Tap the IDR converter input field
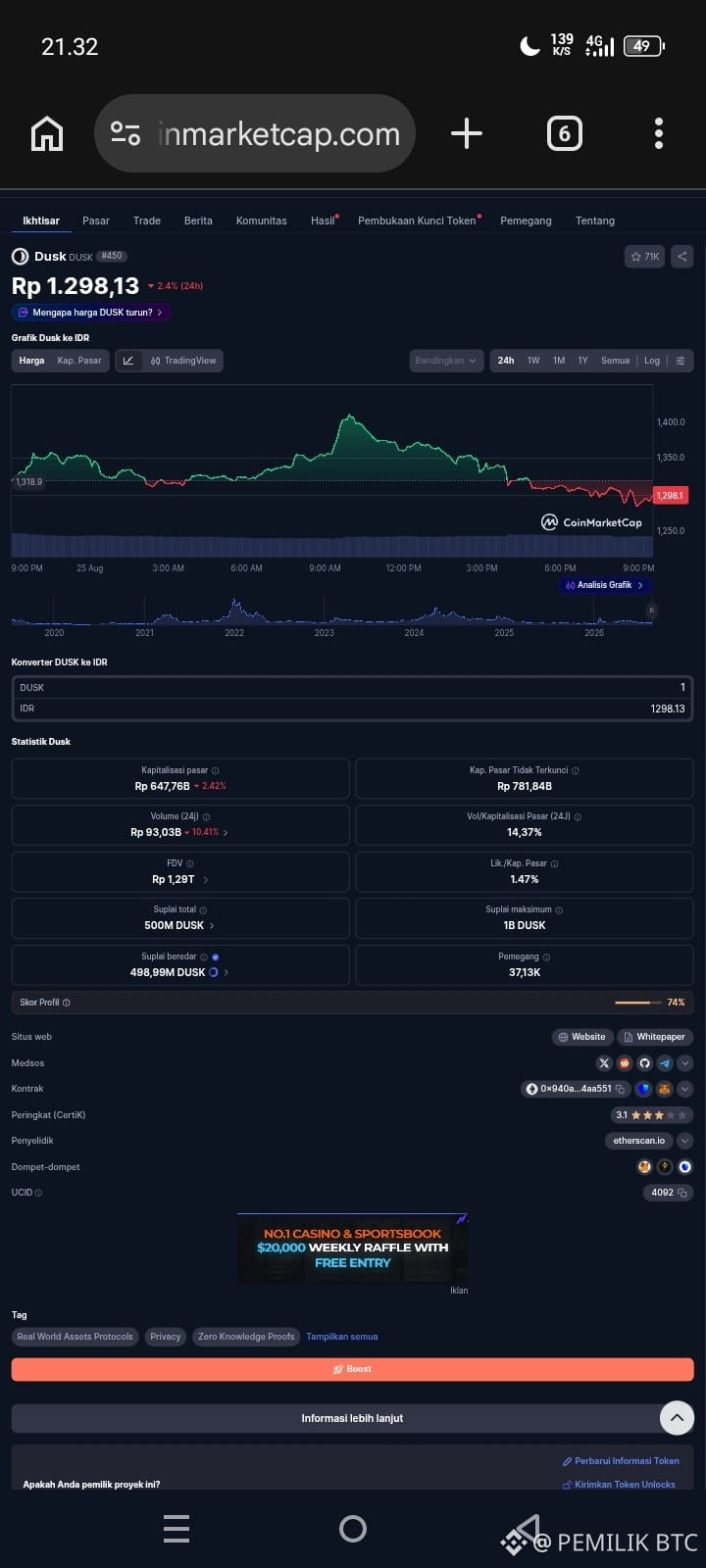 [x=352, y=709]
